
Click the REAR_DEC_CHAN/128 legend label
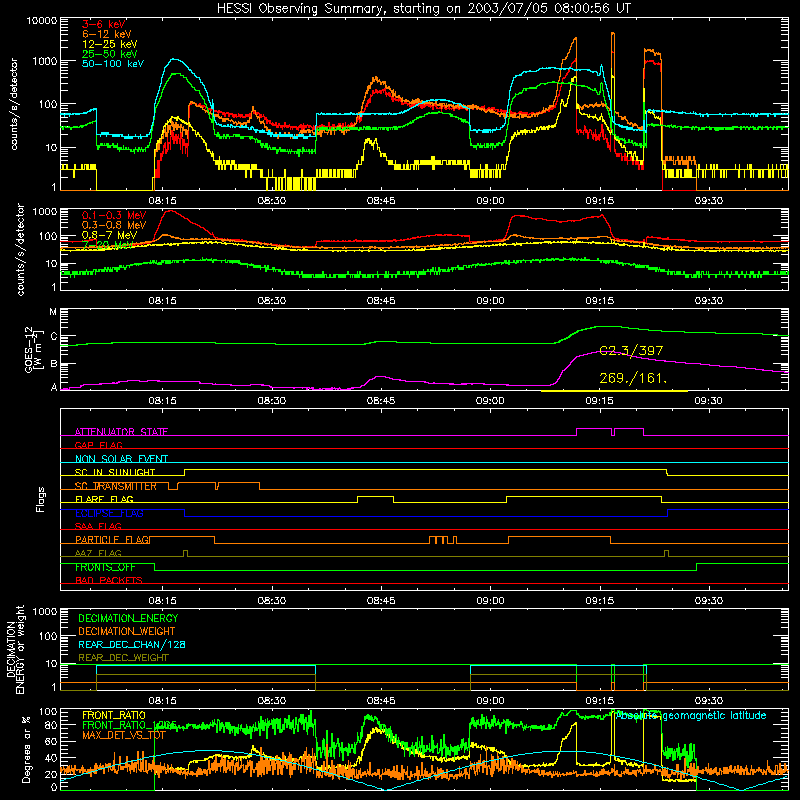tap(132, 644)
